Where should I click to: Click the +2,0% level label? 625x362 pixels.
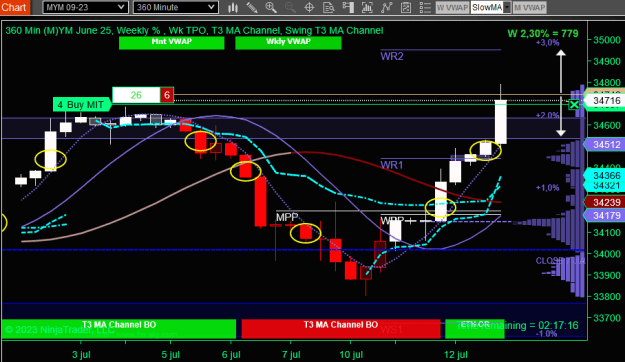[x=547, y=115]
